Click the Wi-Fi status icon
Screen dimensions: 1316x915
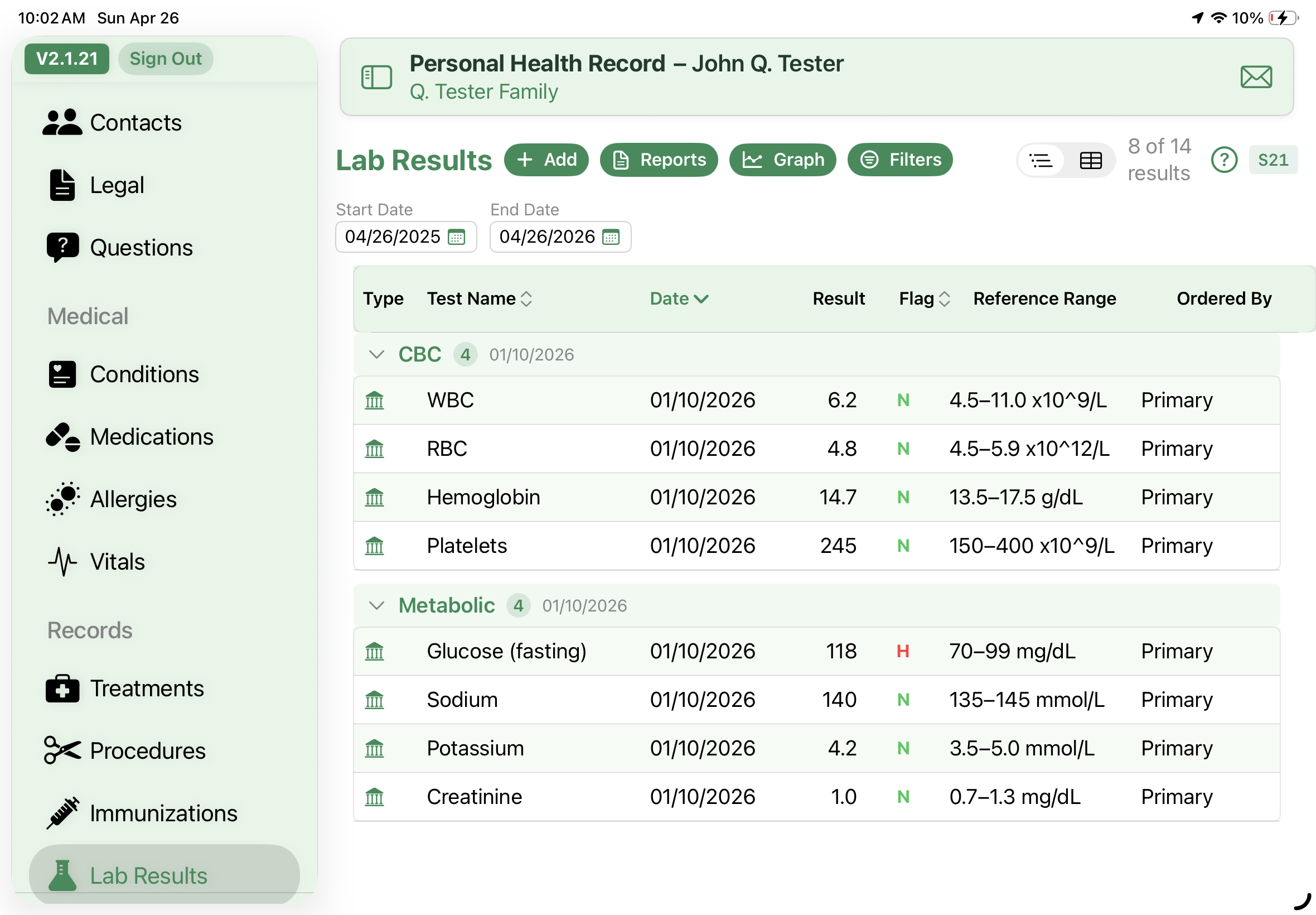click(1219, 18)
